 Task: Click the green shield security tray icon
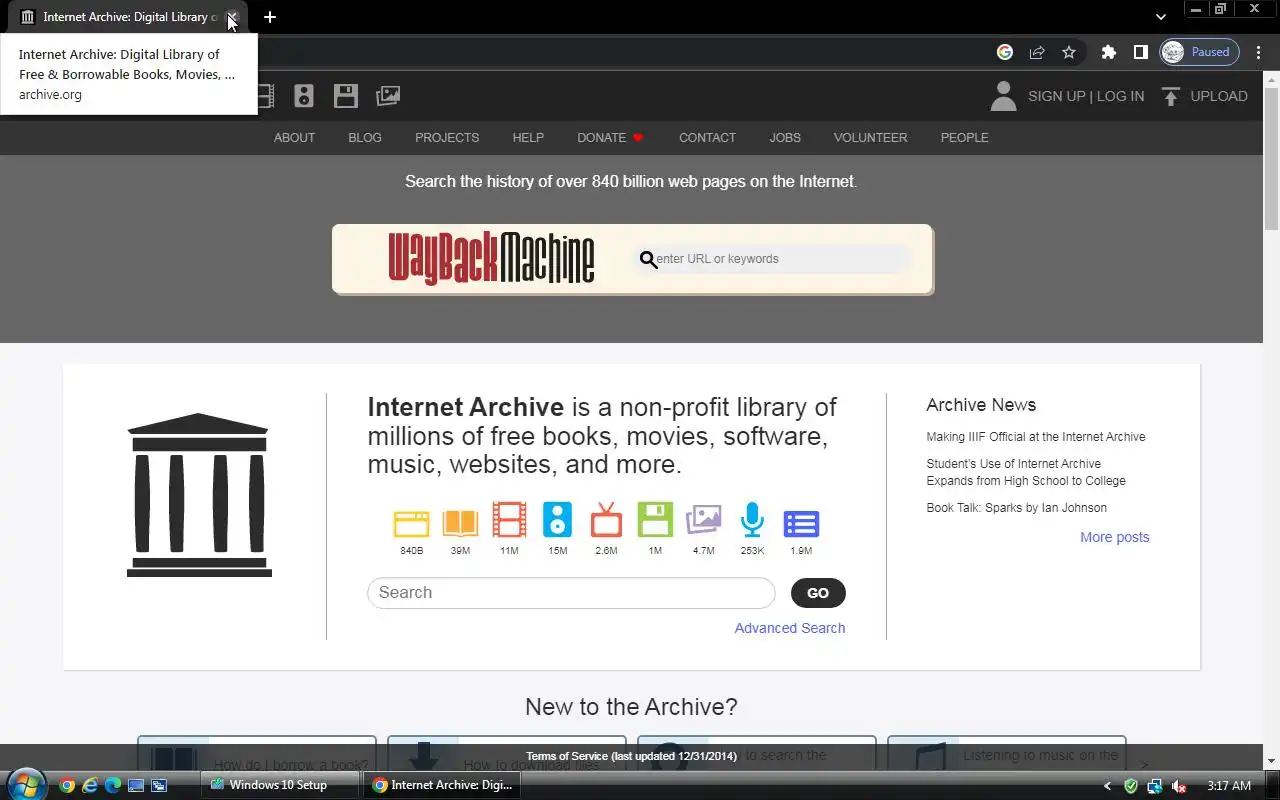pyautogui.click(x=1131, y=786)
